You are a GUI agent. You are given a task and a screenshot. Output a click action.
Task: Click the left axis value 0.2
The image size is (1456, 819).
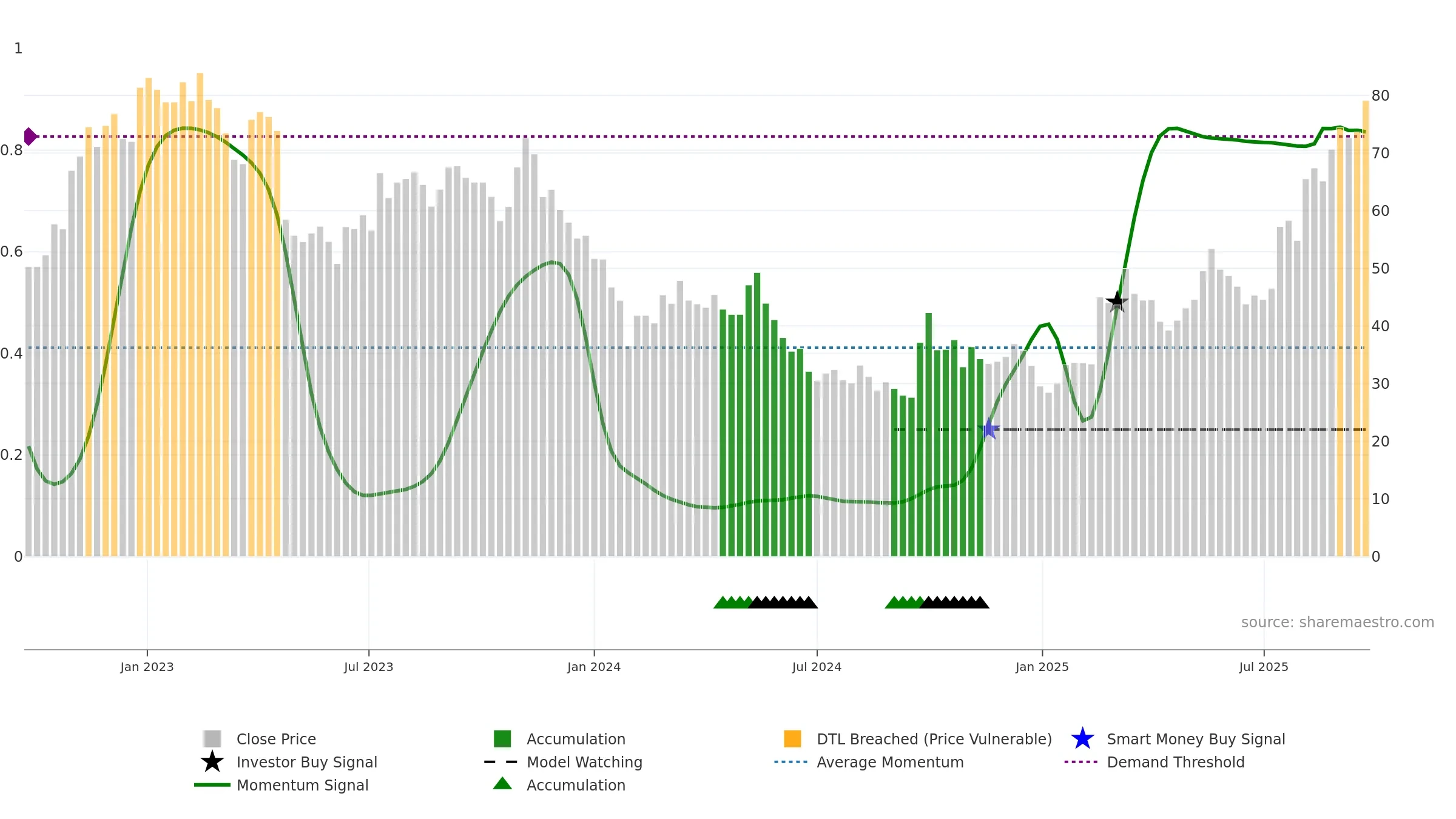point(12,454)
